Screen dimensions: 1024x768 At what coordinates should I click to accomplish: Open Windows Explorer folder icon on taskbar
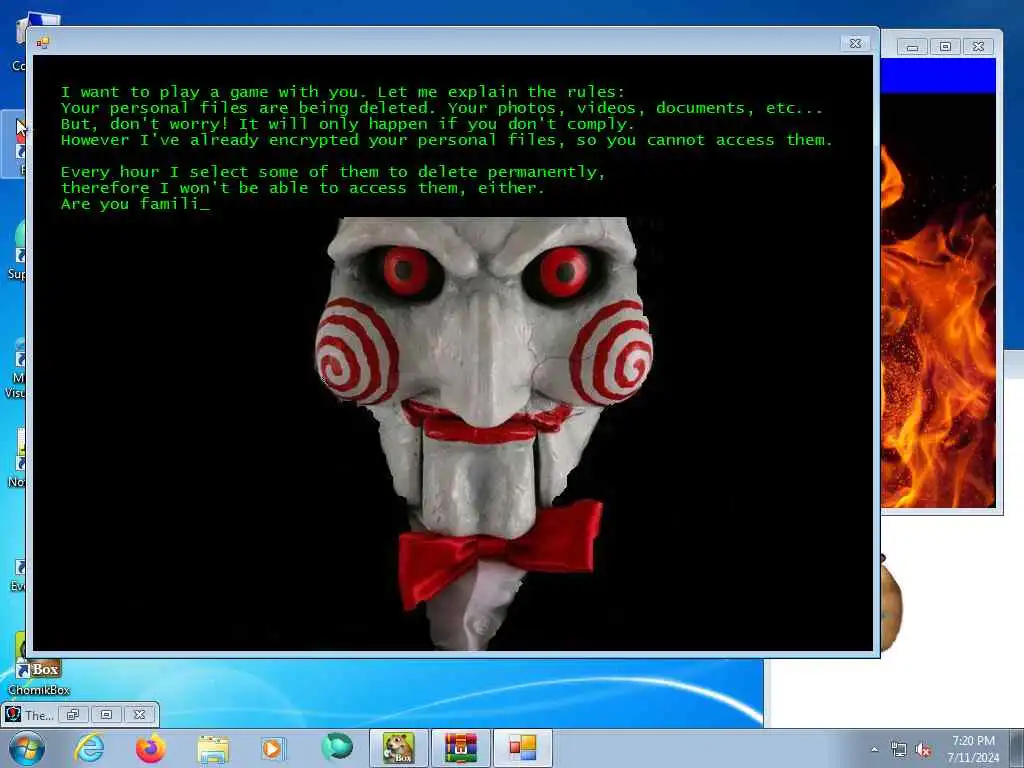(213, 749)
